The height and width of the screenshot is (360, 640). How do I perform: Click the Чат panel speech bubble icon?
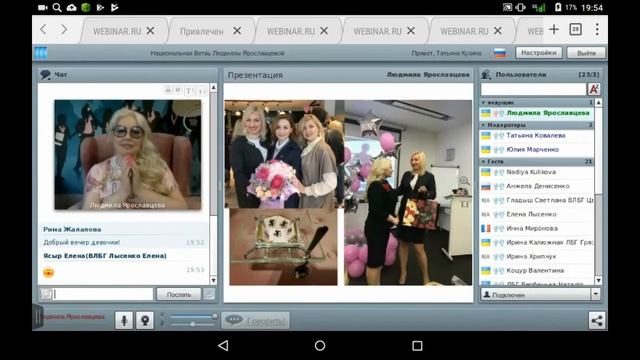point(45,75)
